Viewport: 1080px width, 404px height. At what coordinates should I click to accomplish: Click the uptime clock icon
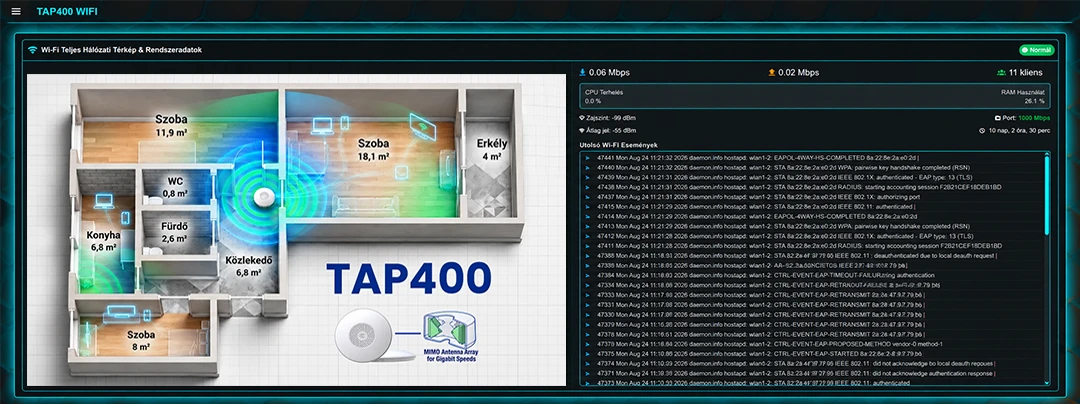[x=982, y=130]
